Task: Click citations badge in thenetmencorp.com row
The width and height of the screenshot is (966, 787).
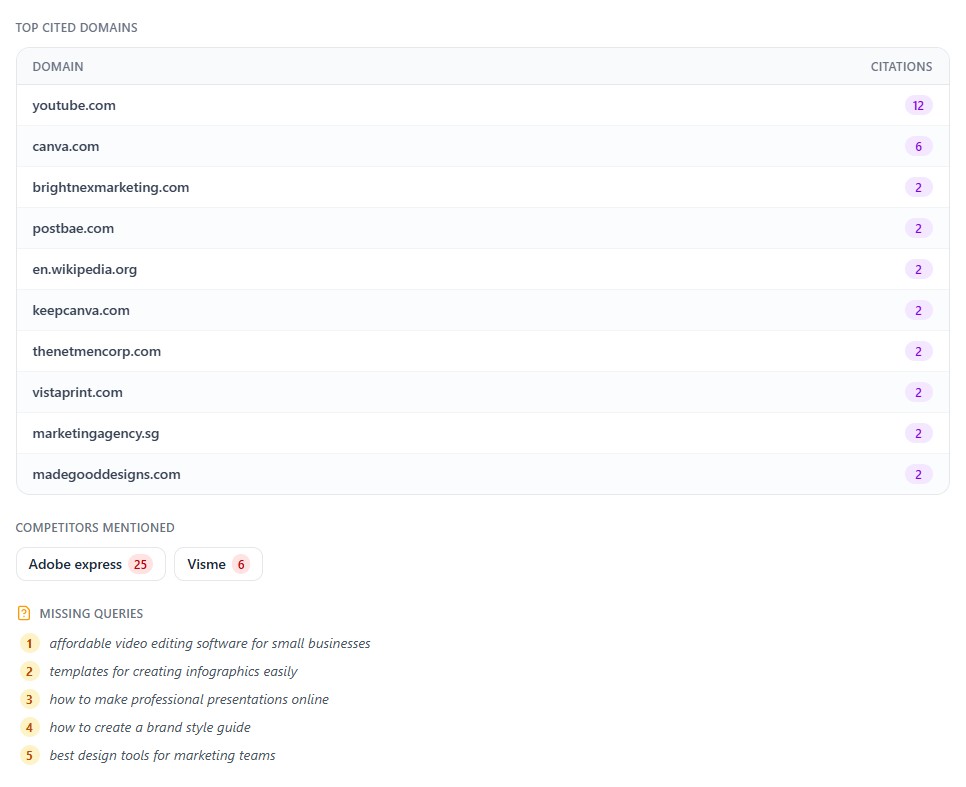Action: pos(918,351)
